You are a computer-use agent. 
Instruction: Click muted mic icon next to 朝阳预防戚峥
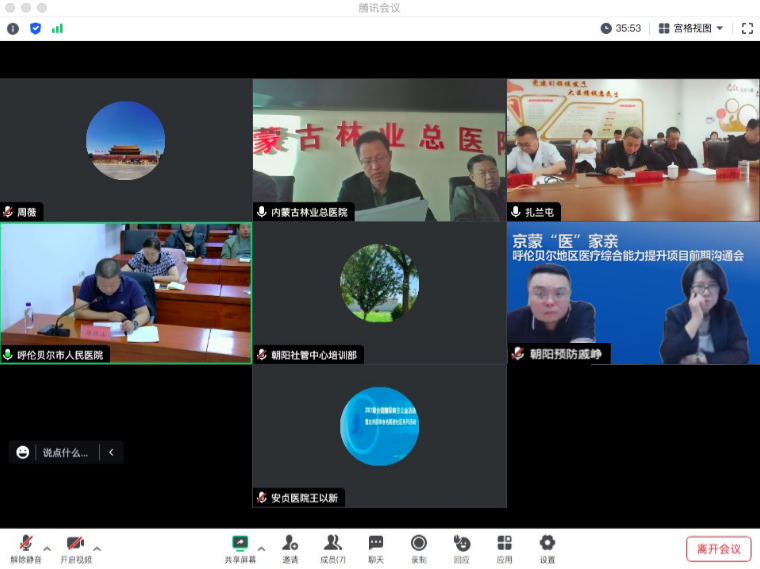[518, 354]
